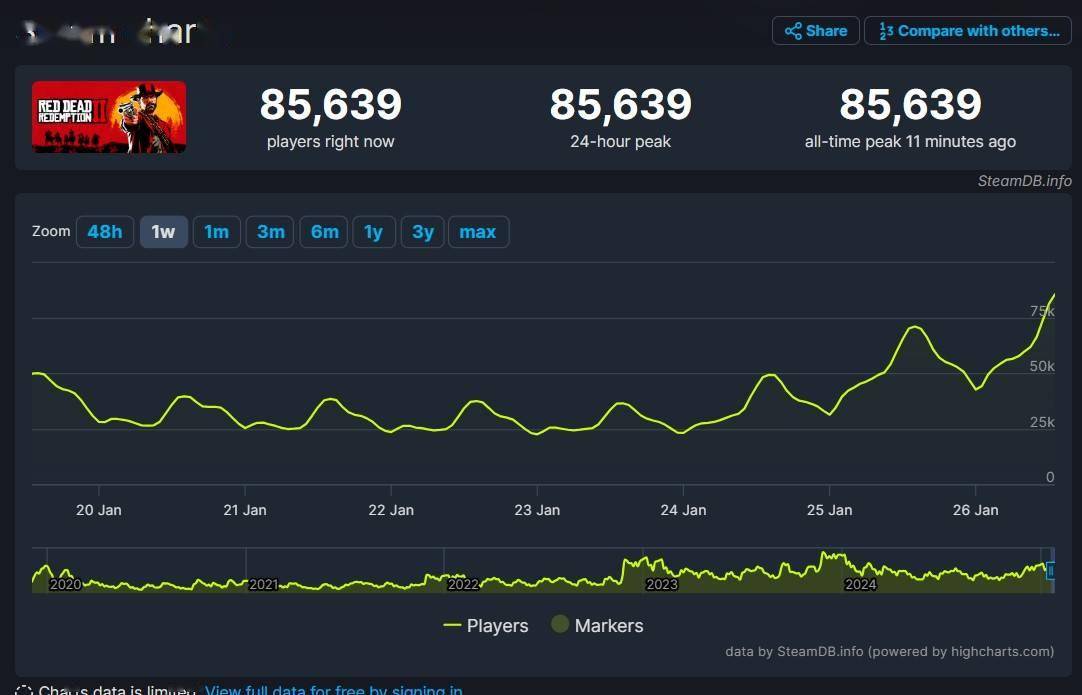Click the 2023 mark in the navigator
The width and height of the screenshot is (1082, 695).
click(x=662, y=585)
